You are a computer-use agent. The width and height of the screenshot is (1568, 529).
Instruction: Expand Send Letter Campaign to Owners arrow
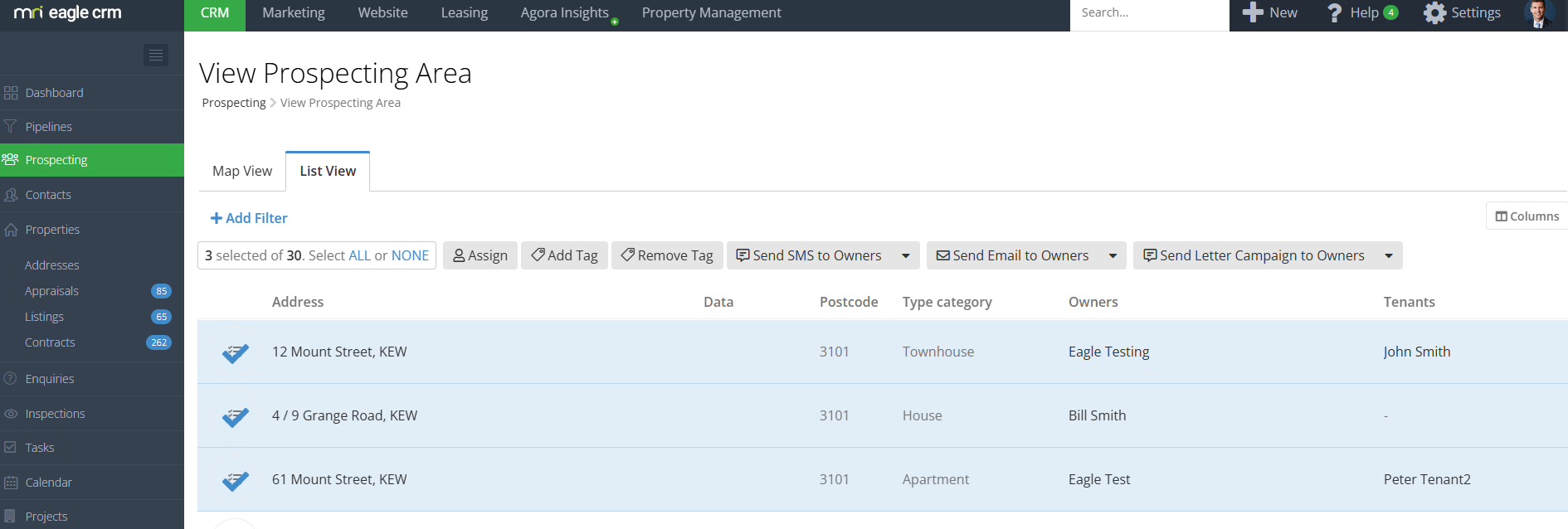1389,256
